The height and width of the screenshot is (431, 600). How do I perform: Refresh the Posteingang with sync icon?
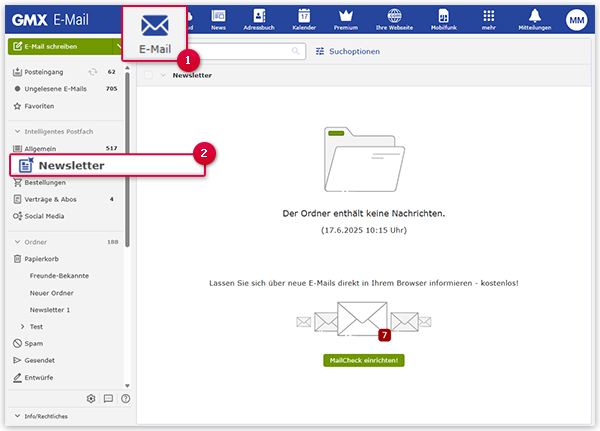click(x=93, y=72)
